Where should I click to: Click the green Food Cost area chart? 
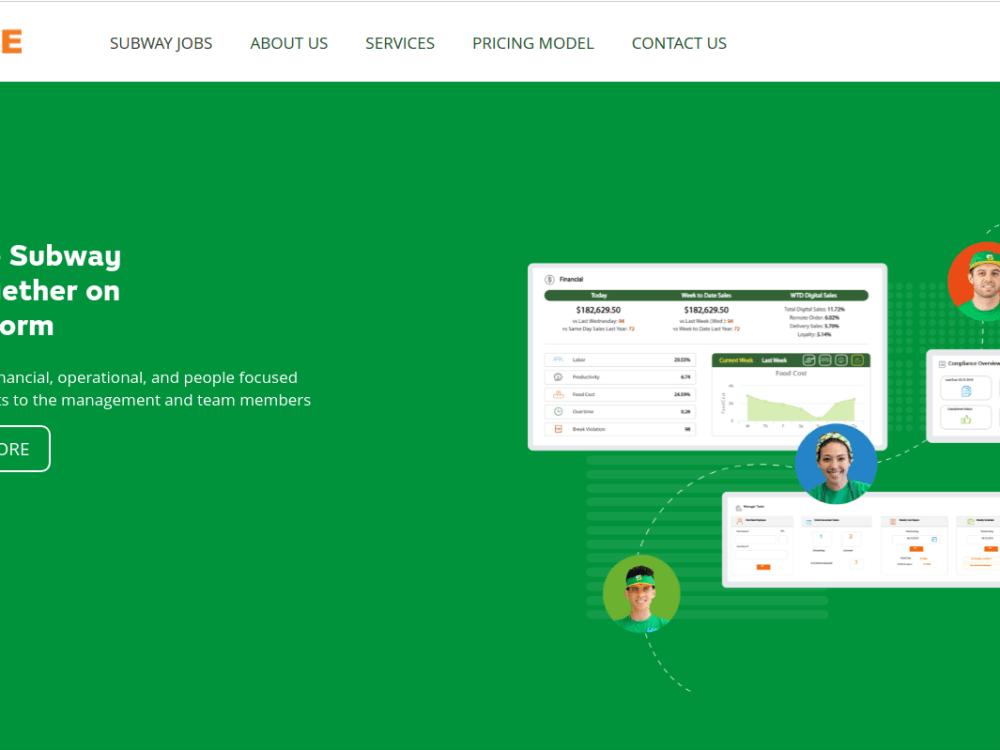click(801, 409)
